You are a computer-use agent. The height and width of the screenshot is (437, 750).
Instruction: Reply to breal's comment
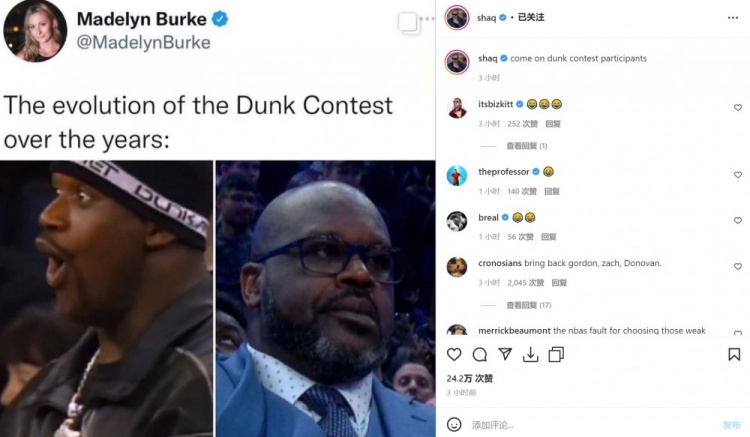coord(548,237)
